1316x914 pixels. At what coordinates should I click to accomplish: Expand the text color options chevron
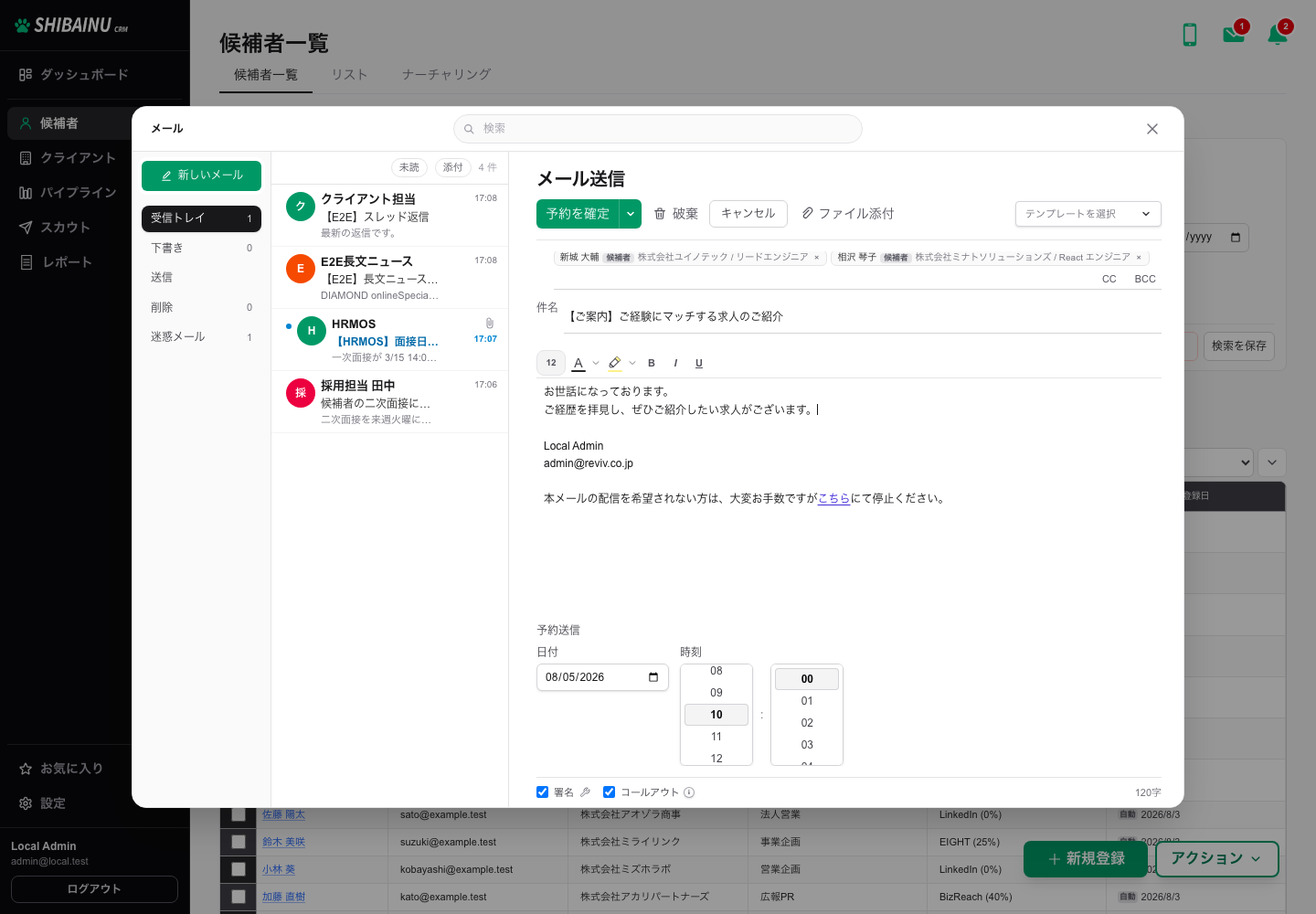596,363
